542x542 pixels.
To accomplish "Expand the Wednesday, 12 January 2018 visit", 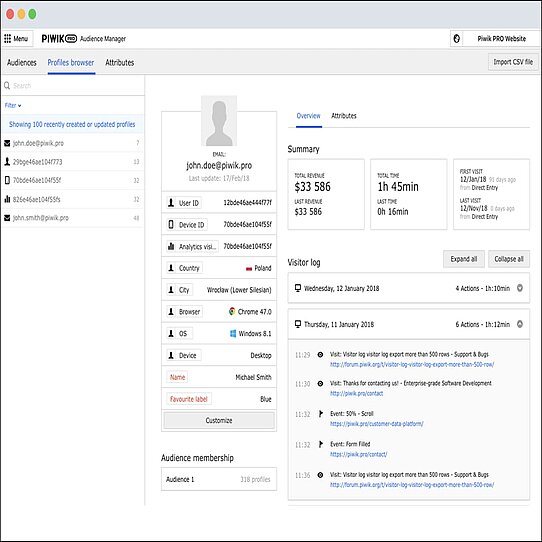I will tap(520, 288).
